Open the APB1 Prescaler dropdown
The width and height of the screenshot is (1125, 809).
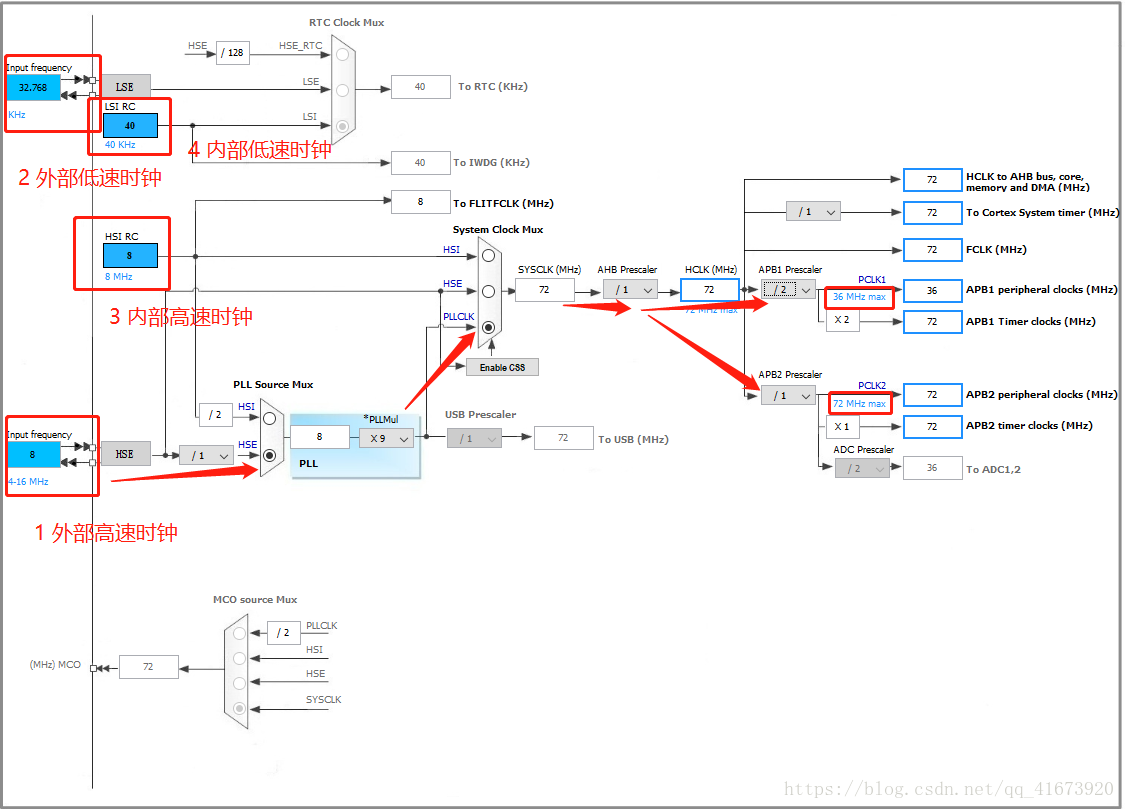pyautogui.click(x=788, y=290)
